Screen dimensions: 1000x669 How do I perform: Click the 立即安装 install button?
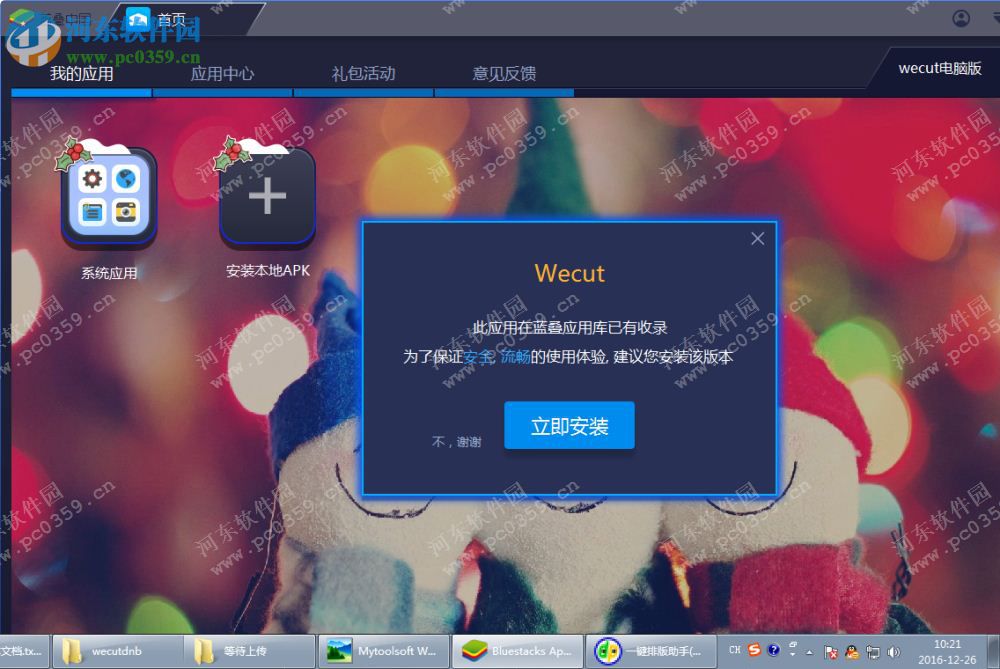pyautogui.click(x=569, y=424)
